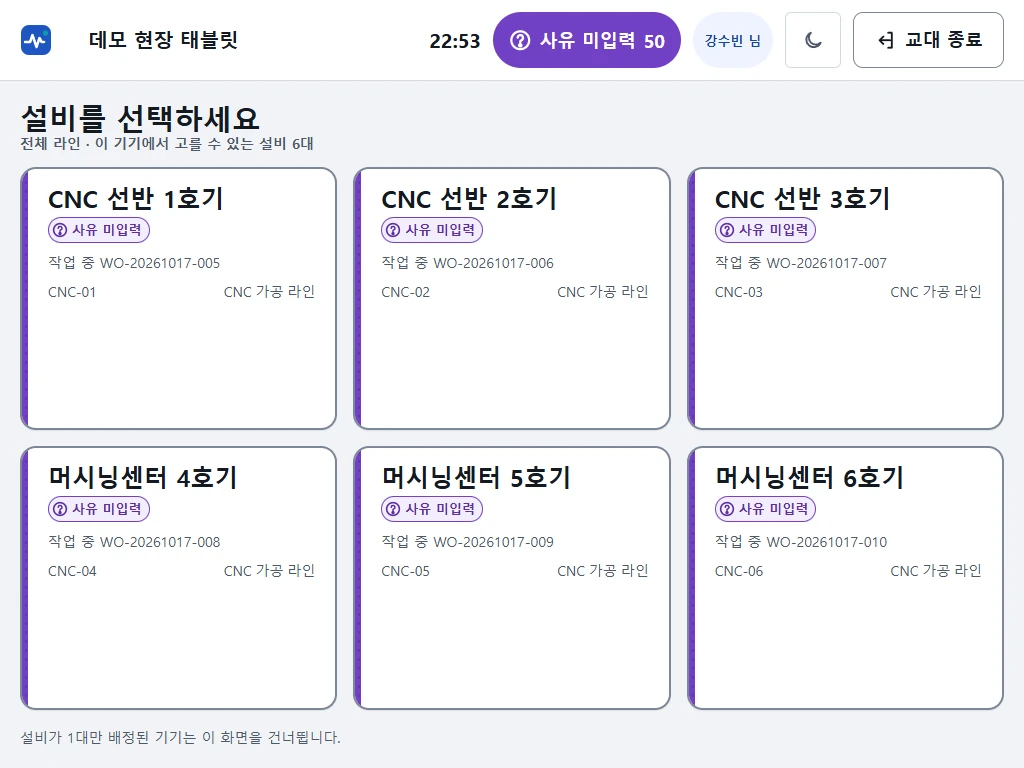The image size is (1024, 768).
Task: Select the CNC 선반 3호기 card
Action: pos(845,298)
